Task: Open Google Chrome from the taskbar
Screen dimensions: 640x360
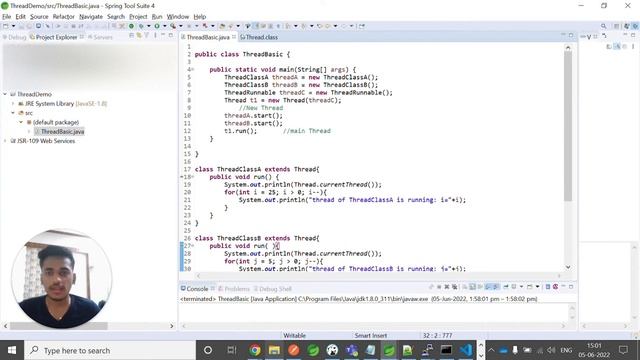Action: pyautogui.click(x=255, y=350)
